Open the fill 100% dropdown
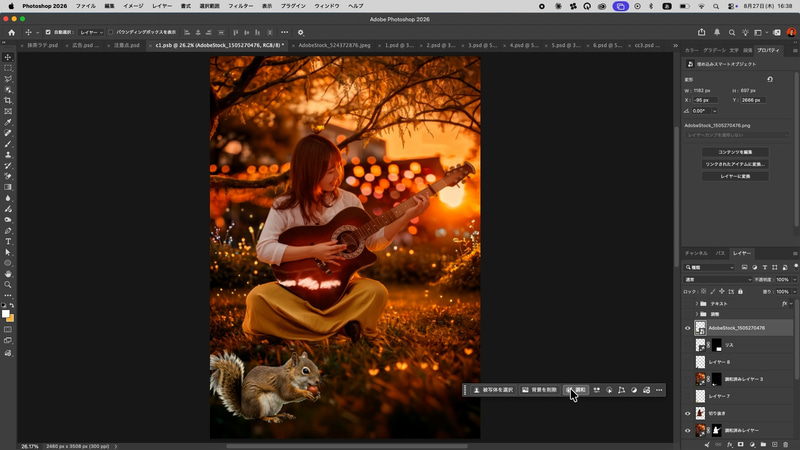 click(x=794, y=292)
